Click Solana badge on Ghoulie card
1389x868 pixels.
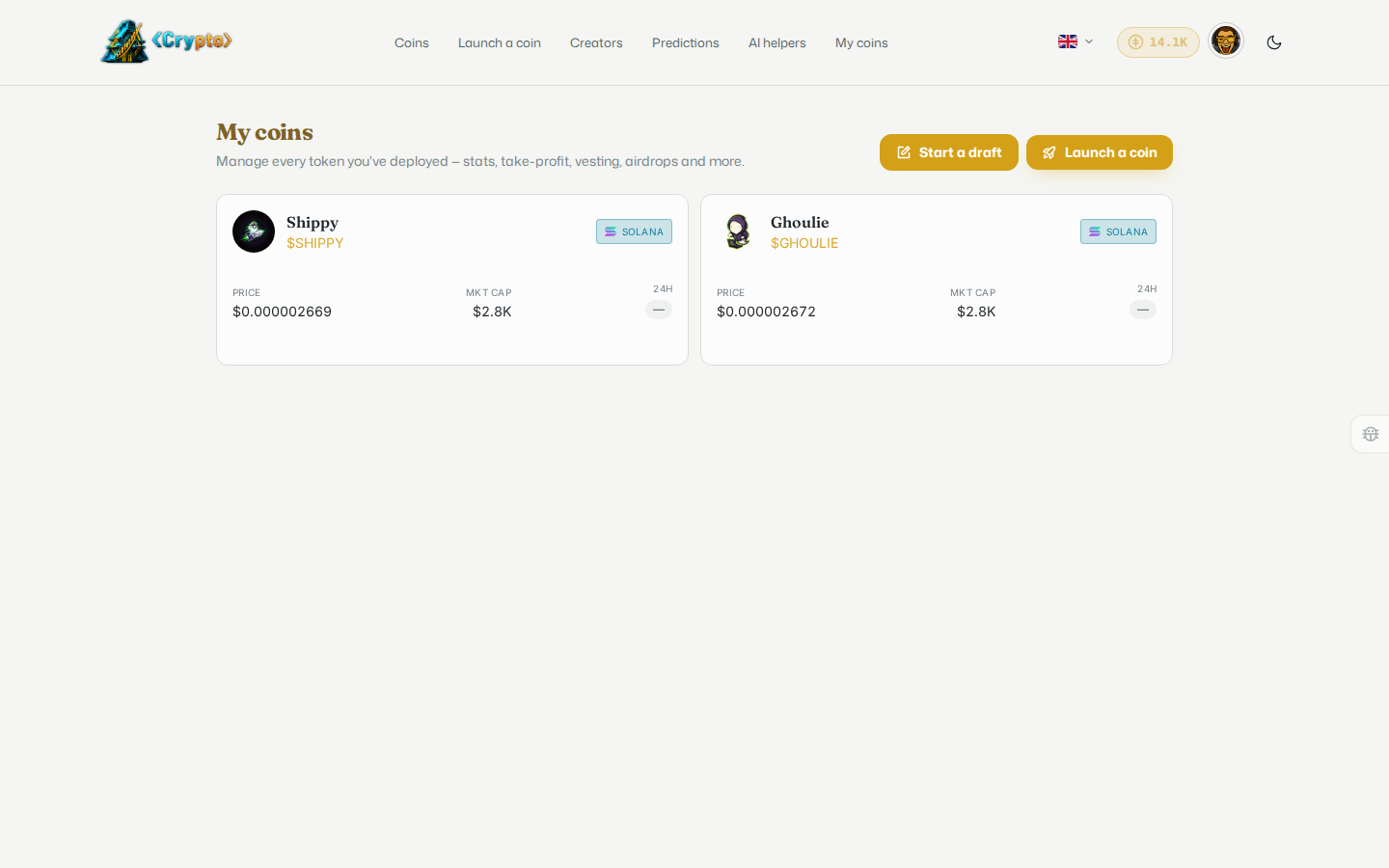pos(1118,231)
